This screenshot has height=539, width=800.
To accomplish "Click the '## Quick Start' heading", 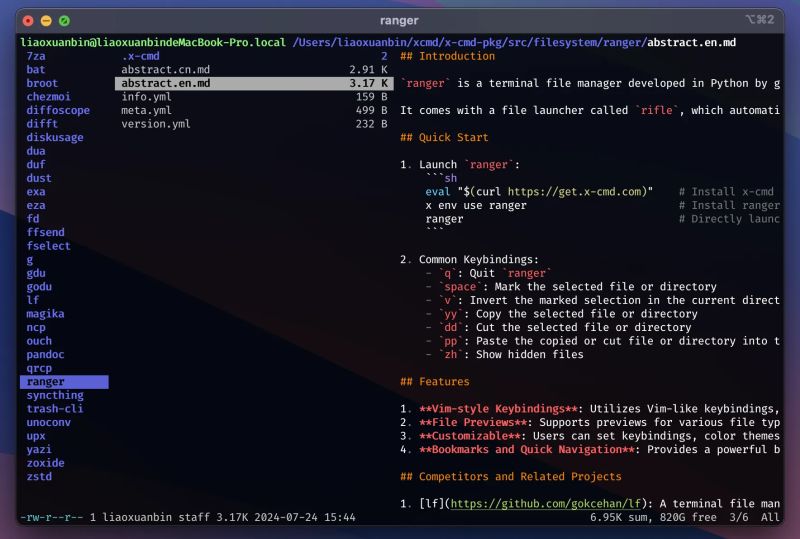I will (444, 137).
